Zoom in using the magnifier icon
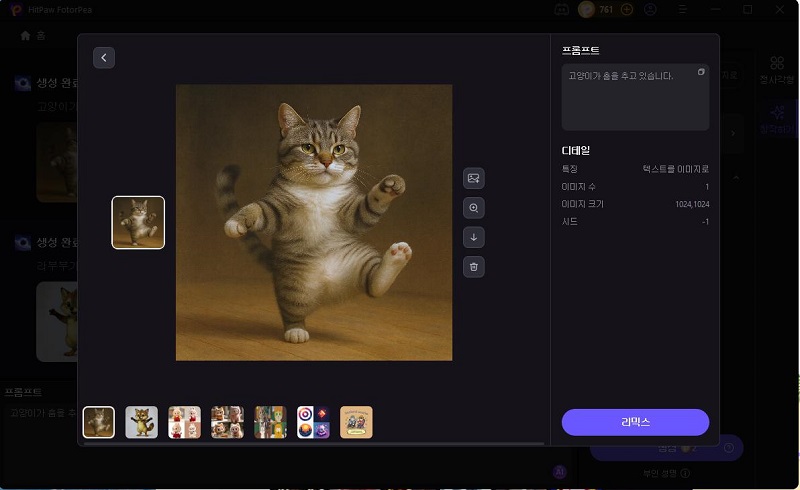 [x=473, y=208]
